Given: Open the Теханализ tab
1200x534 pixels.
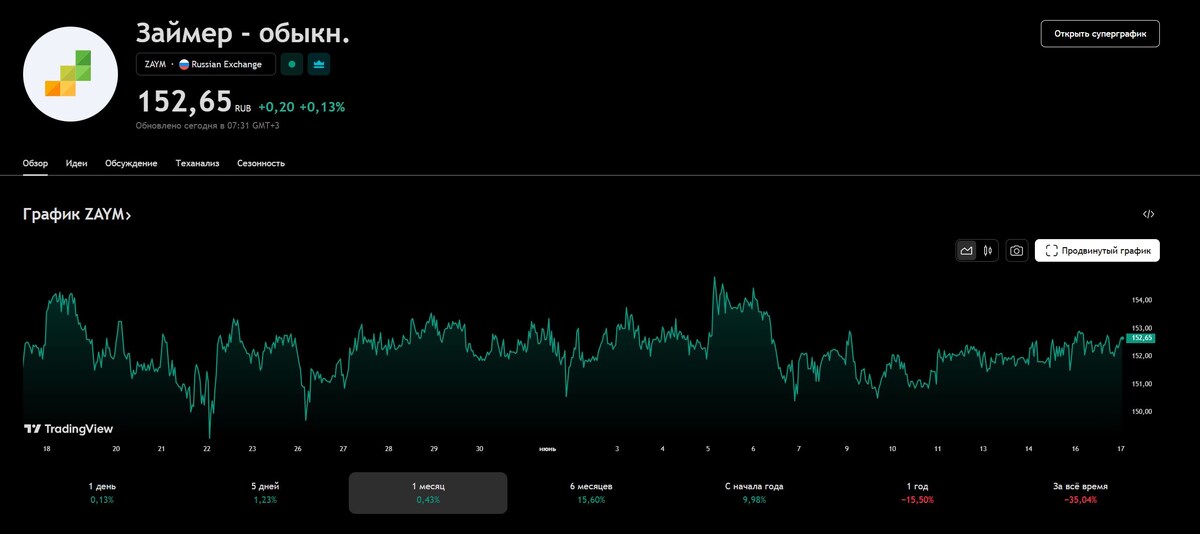Looking at the screenshot, I should point(197,163).
